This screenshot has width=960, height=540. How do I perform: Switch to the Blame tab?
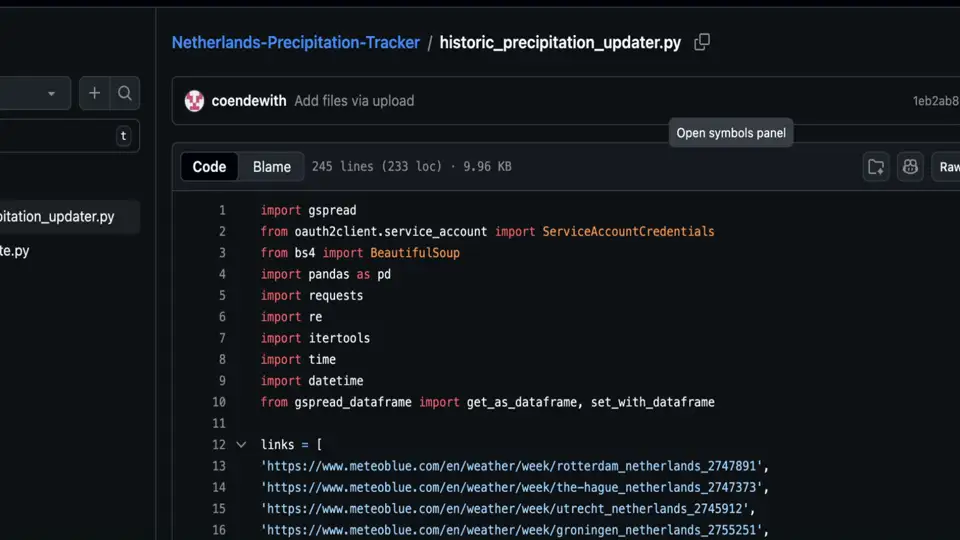pos(272,167)
